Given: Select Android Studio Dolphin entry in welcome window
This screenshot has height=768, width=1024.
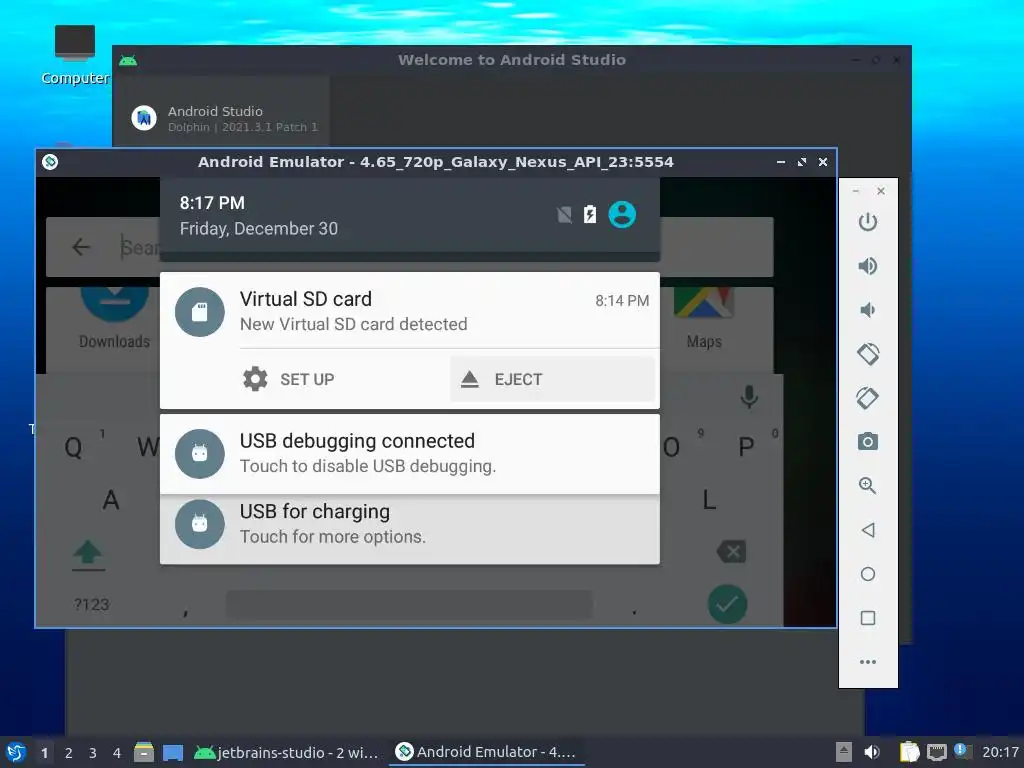Looking at the screenshot, I should (224, 118).
